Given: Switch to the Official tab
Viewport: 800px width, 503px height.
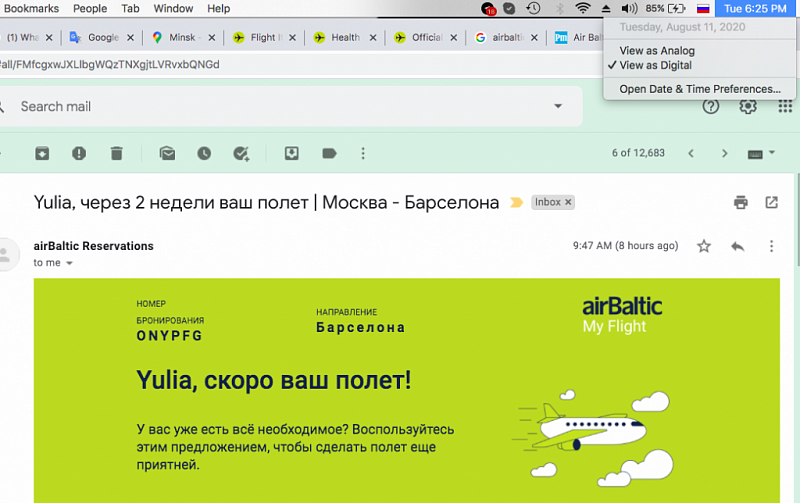Looking at the screenshot, I should pos(425,37).
